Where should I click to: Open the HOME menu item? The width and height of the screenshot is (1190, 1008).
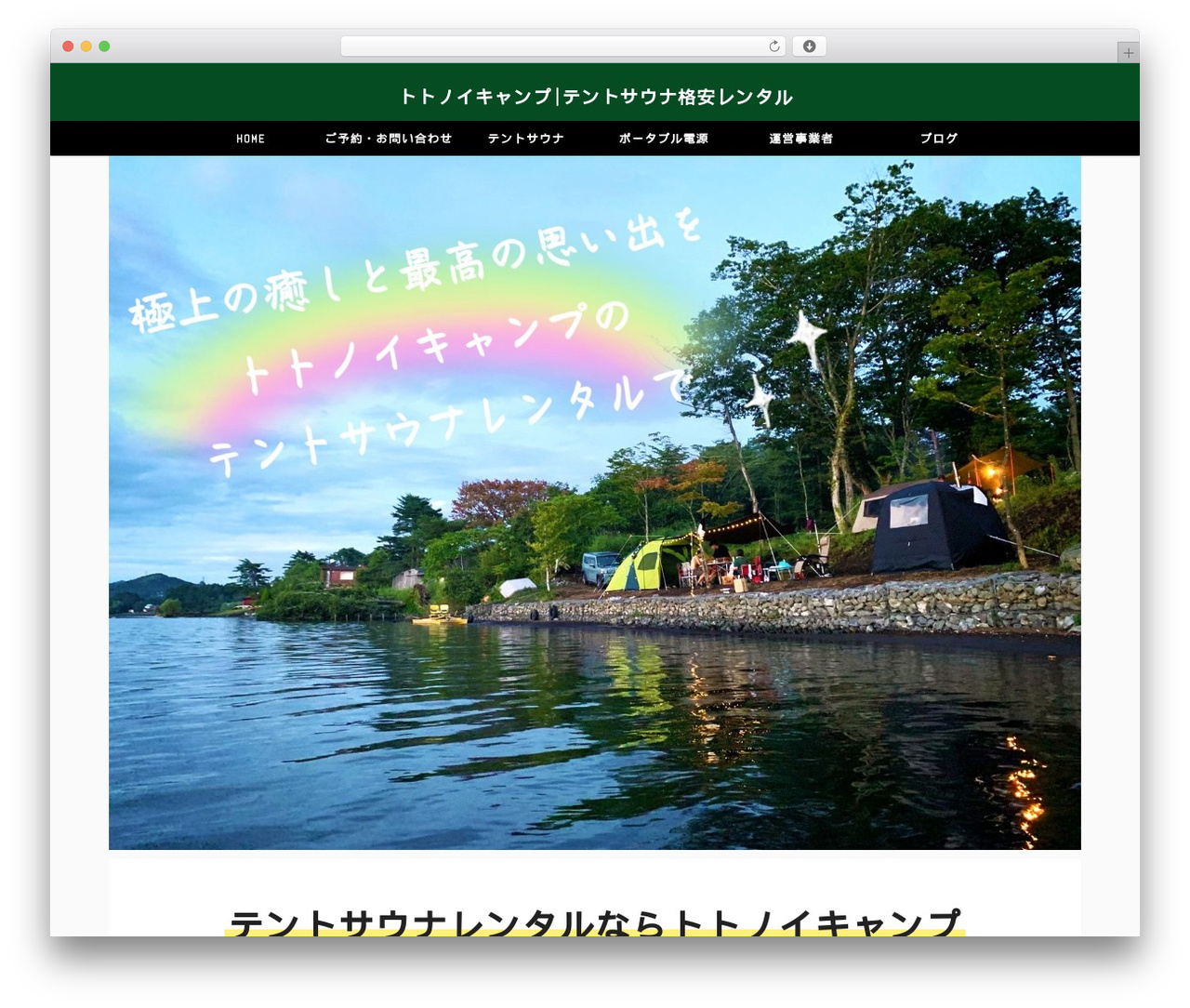point(251,139)
